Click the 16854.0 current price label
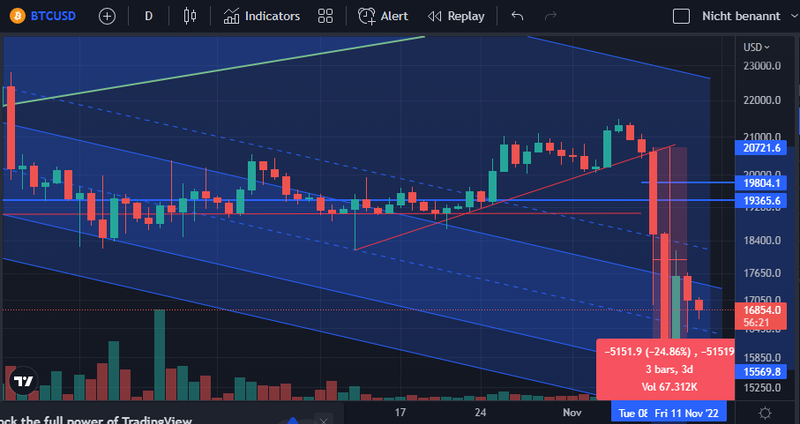 (x=761, y=310)
